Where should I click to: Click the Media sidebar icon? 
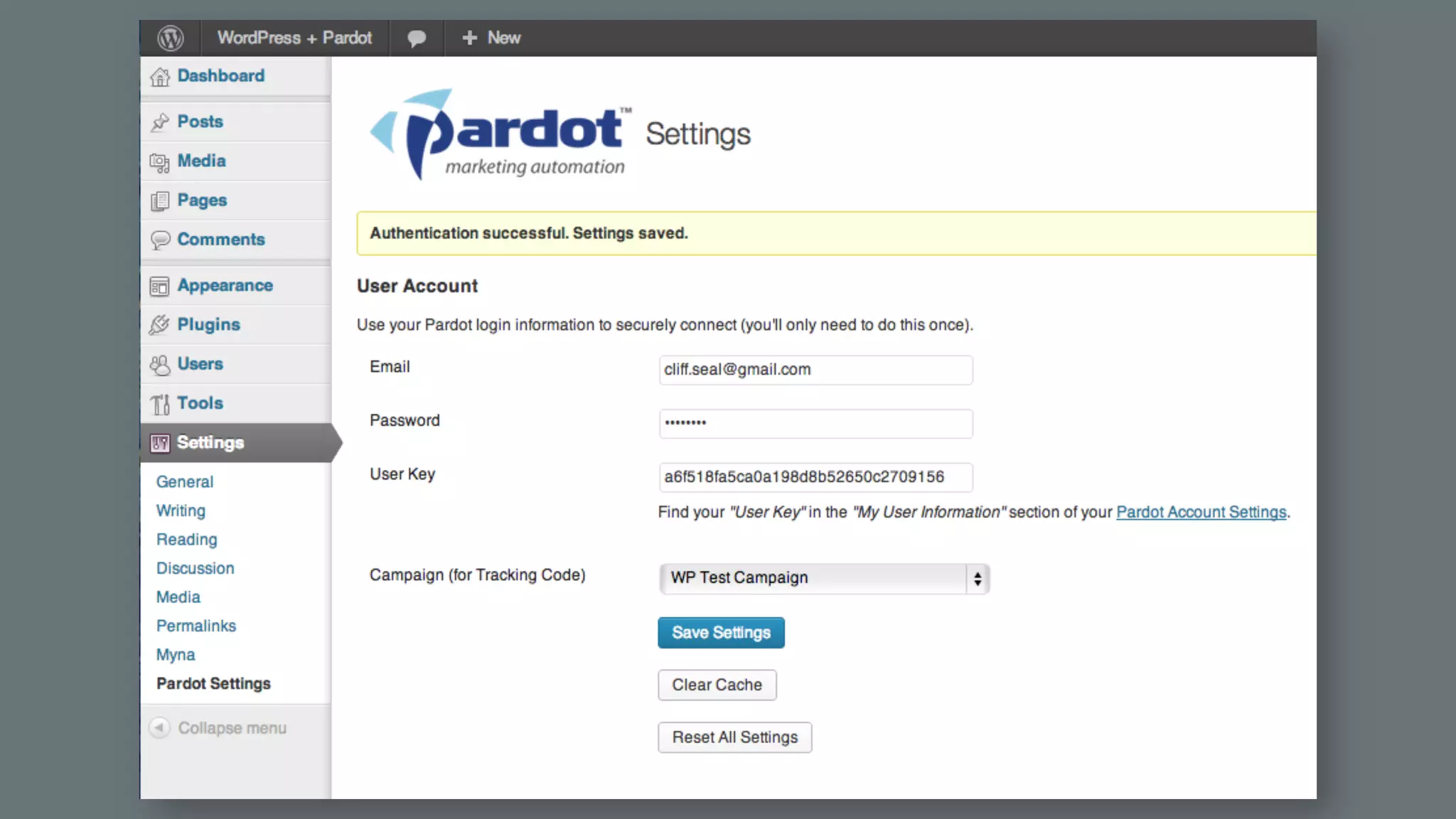pos(160,162)
